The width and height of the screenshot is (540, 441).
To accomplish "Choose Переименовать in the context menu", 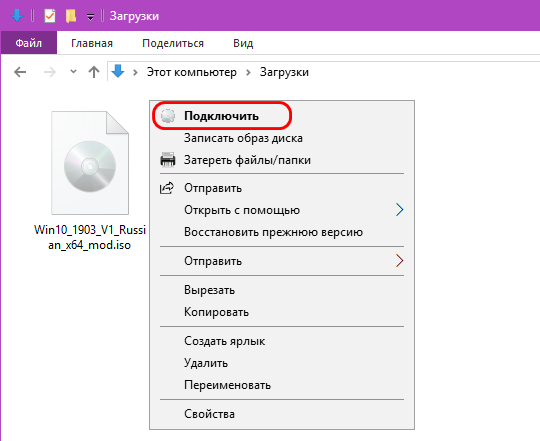I will [x=282, y=385].
